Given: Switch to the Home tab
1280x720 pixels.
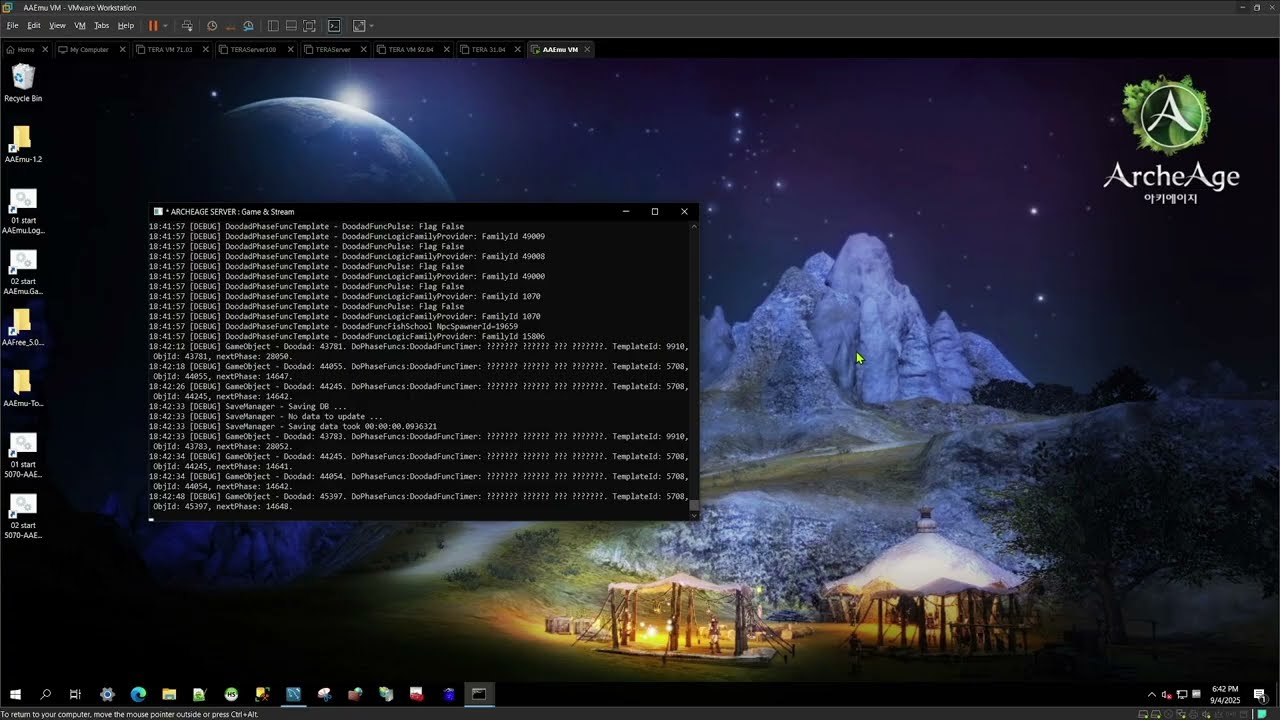Looking at the screenshot, I should point(26,49).
